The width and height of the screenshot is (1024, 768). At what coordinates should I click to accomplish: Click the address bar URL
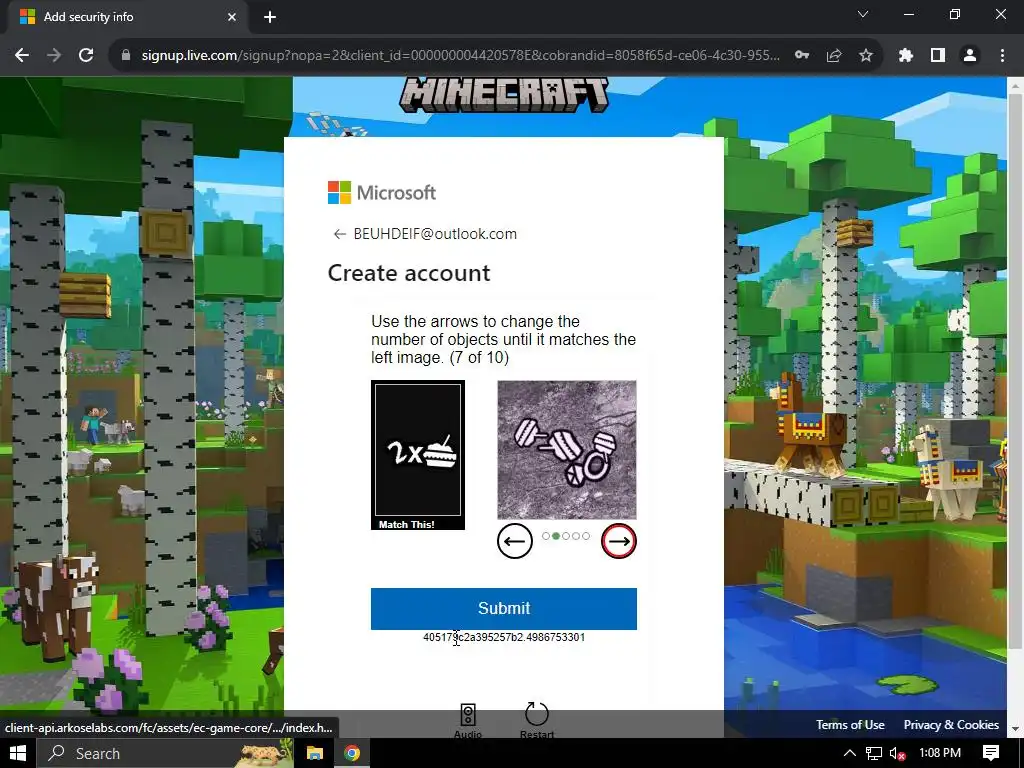click(x=460, y=56)
